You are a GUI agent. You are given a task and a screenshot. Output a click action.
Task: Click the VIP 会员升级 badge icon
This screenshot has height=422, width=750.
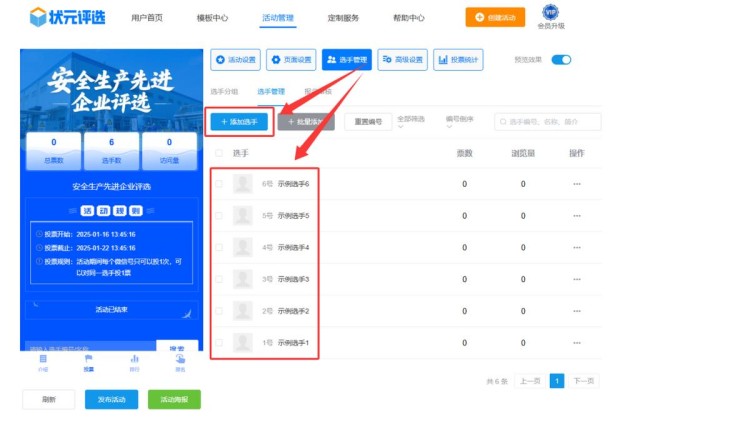[550, 12]
